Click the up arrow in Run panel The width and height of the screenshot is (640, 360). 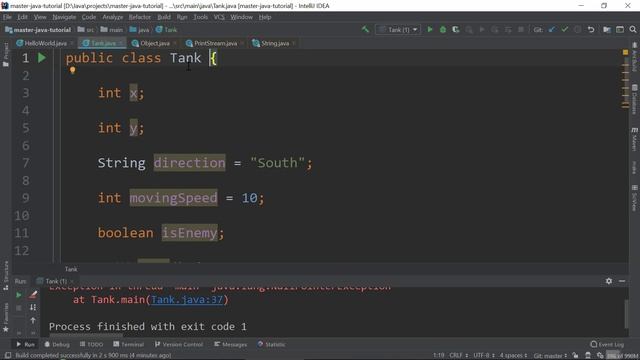[x=33, y=320]
